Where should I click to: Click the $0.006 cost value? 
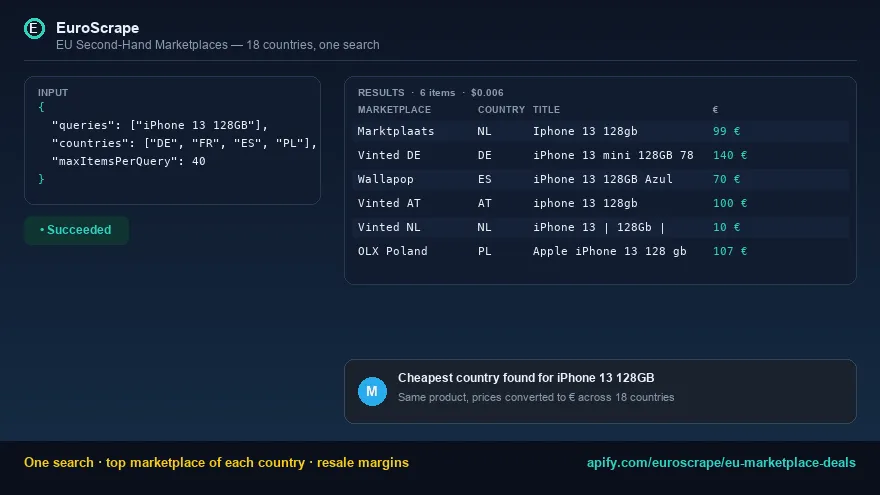487,93
